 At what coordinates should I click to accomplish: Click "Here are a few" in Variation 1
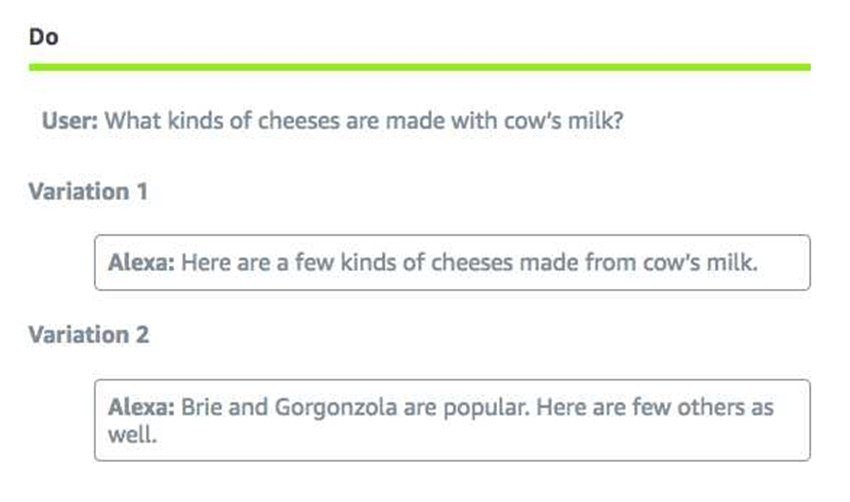pos(257,262)
